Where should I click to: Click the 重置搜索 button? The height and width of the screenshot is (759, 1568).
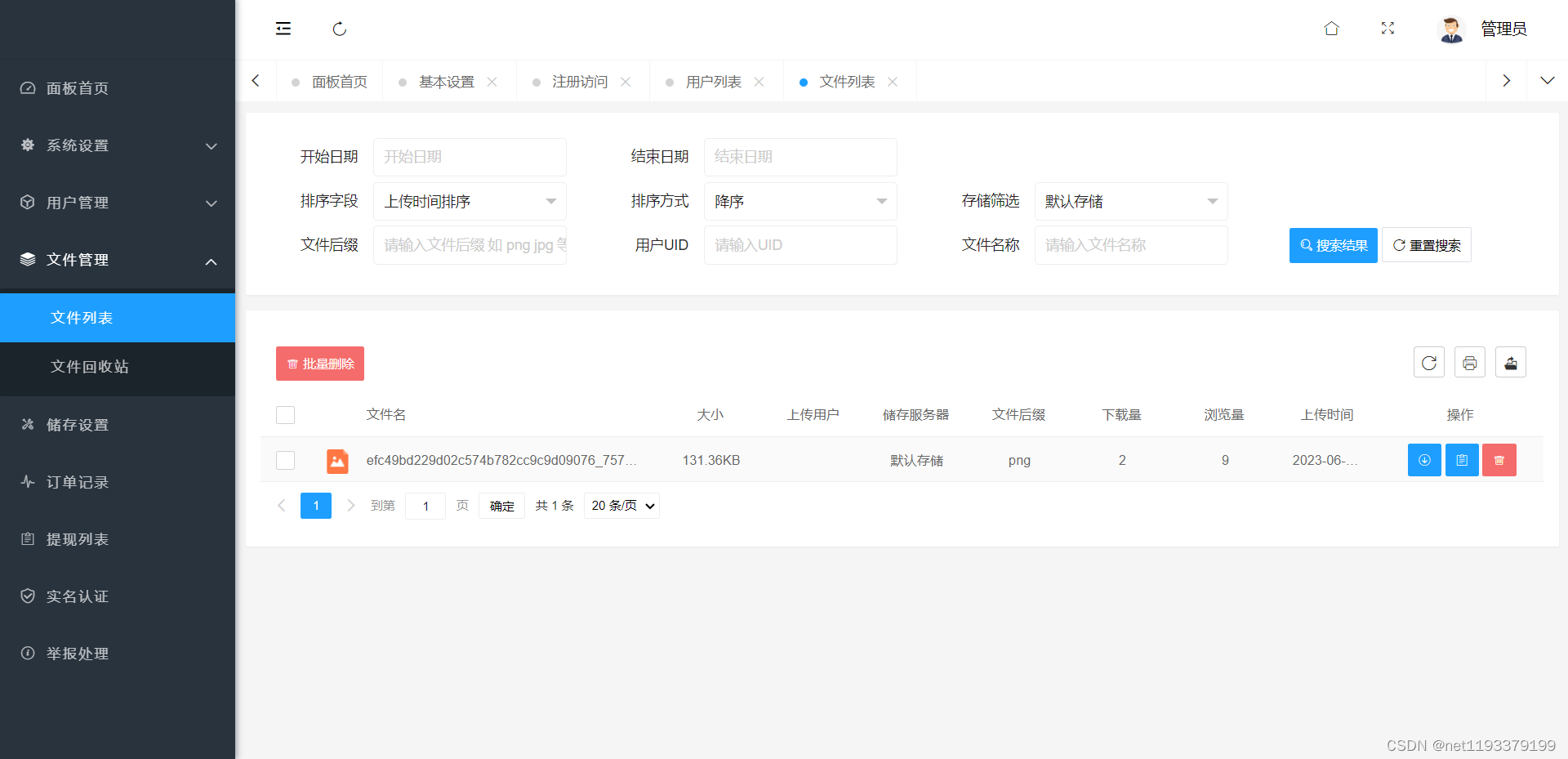[x=1427, y=245]
